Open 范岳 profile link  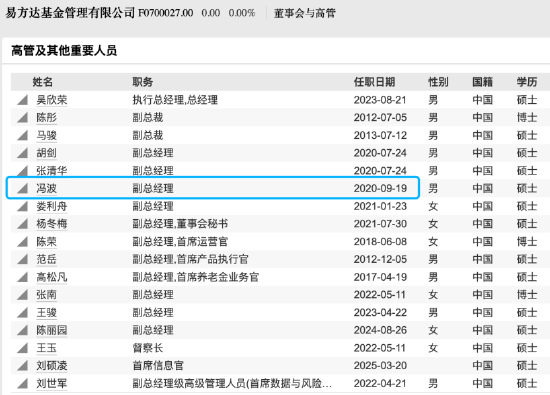coord(47,259)
